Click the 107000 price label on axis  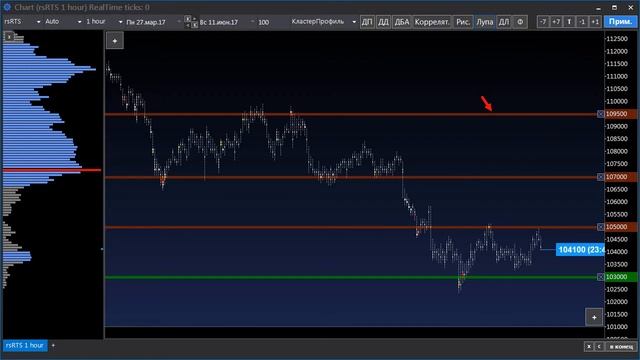point(620,177)
